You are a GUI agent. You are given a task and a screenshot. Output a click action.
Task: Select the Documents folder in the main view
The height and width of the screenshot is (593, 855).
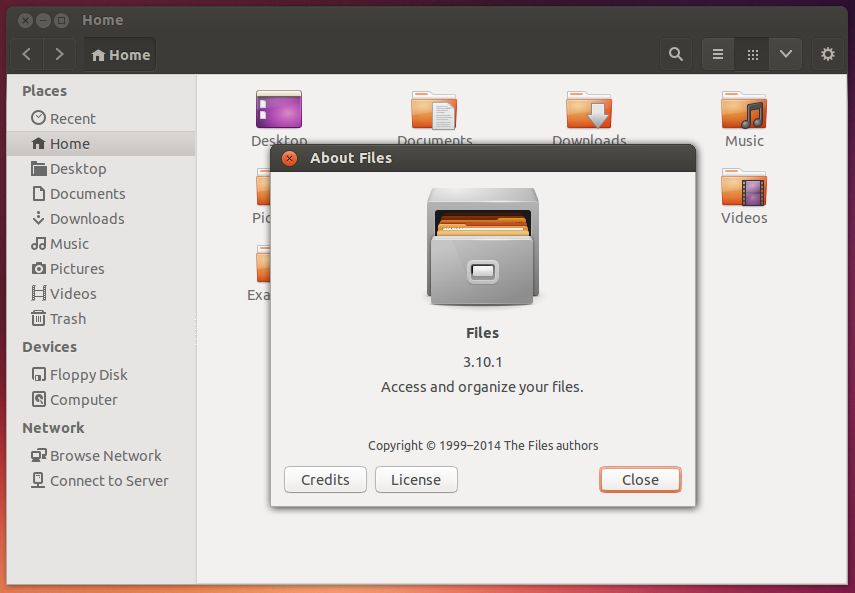click(434, 110)
